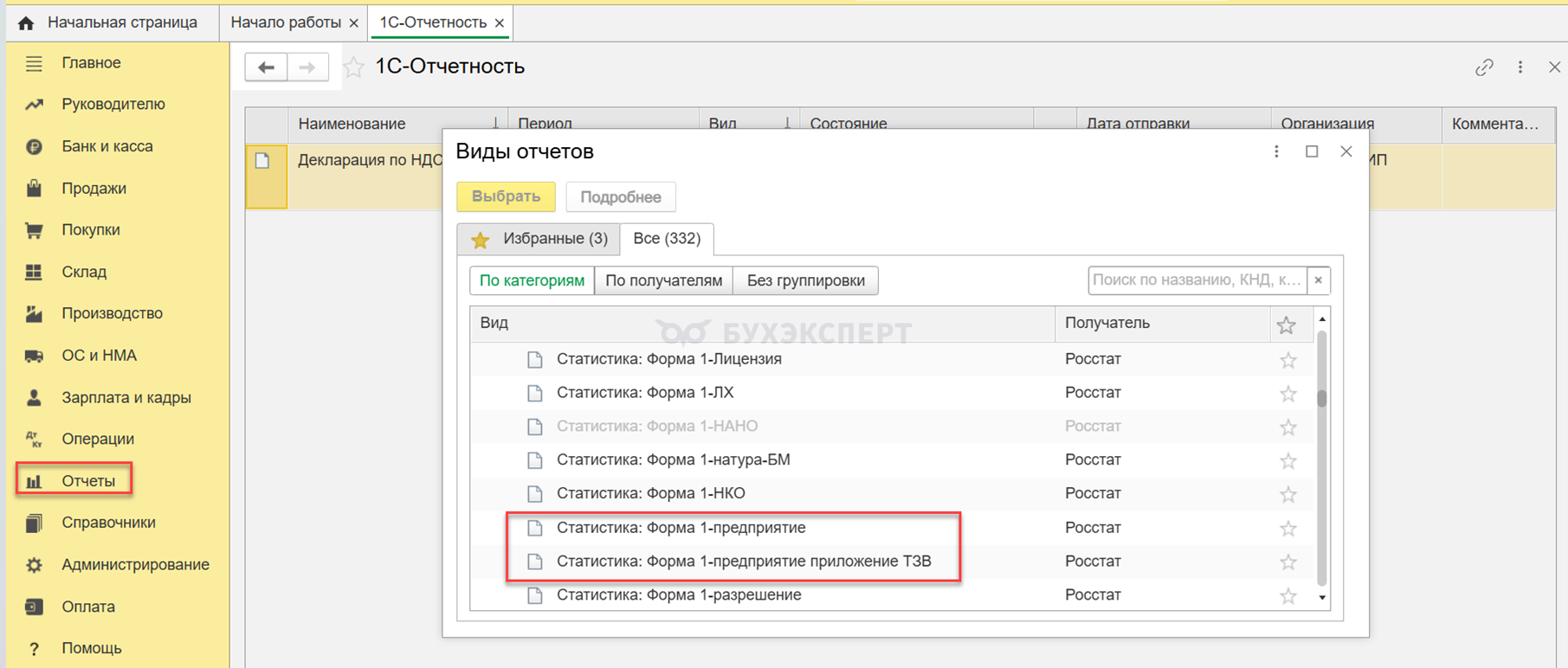Click document icon of Форма 1-Лицензия row
This screenshot has width=1568, height=668.
pos(535,360)
